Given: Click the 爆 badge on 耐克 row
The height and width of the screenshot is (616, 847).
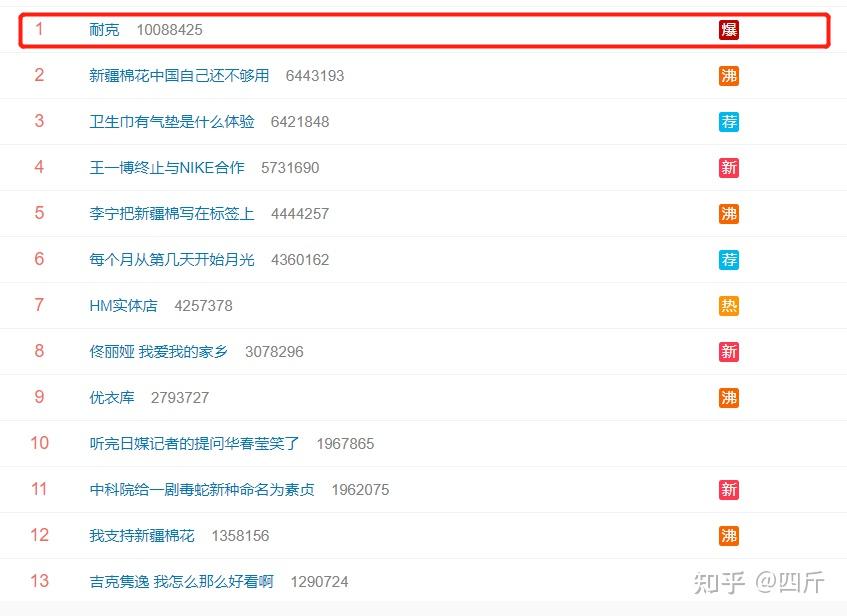Looking at the screenshot, I should pyautogui.click(x=729, y=30).
